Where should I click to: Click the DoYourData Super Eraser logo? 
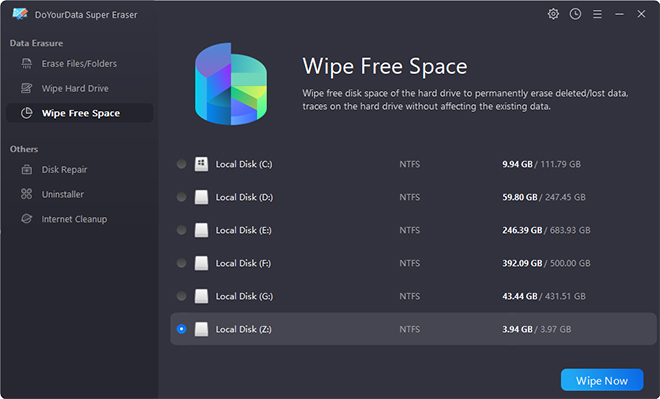20,14
